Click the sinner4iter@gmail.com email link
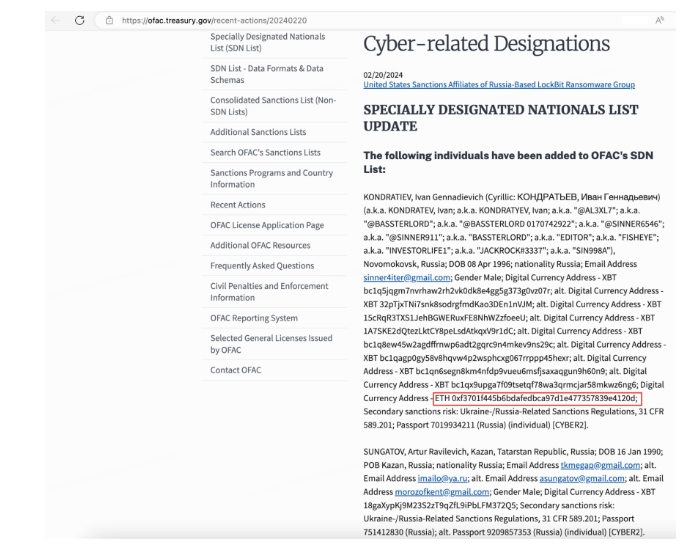The height and width of the screenshot is (545, 697). tap(406, 278)
